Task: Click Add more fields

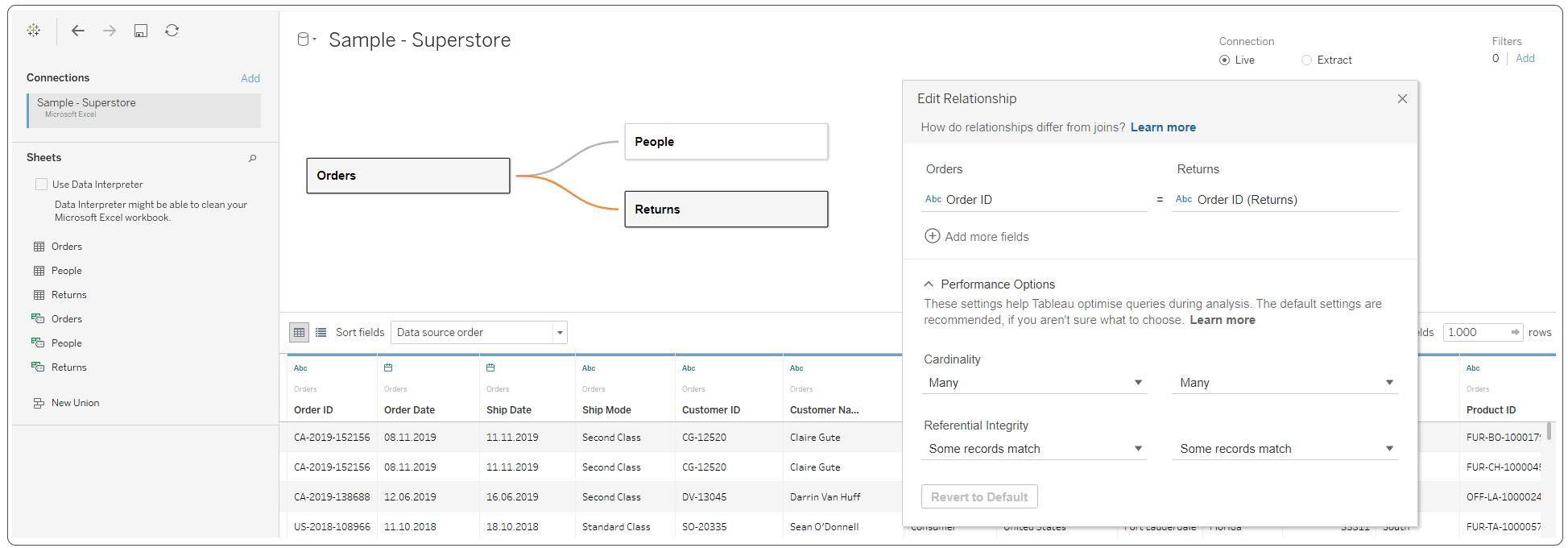Action: (x=987, y=237)
